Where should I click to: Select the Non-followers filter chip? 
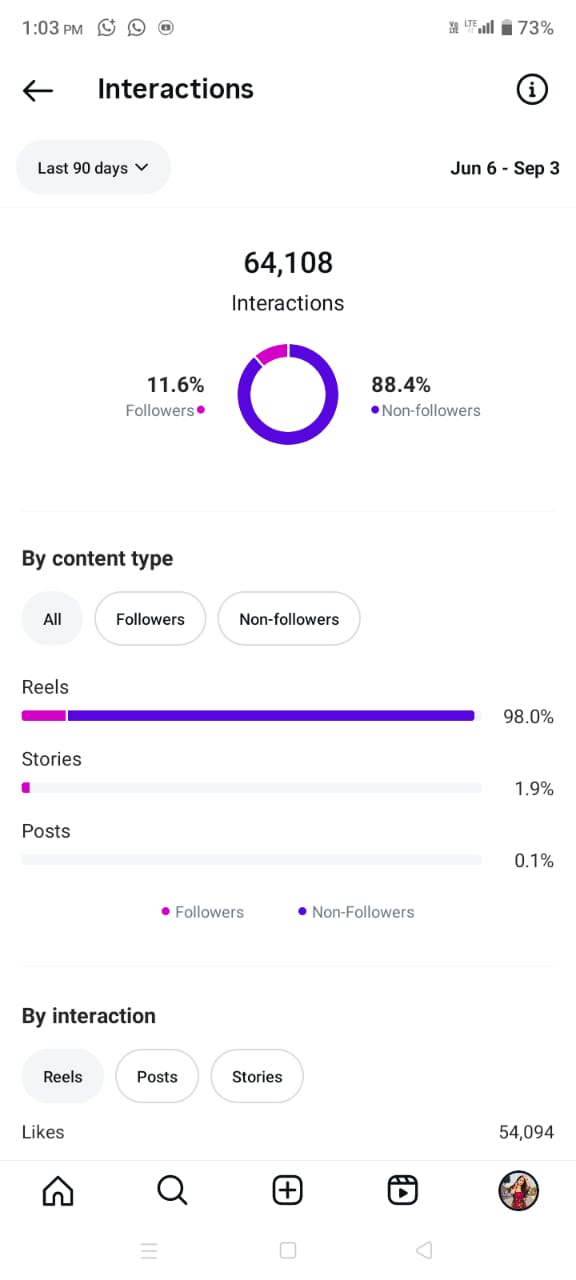point(289,619)
